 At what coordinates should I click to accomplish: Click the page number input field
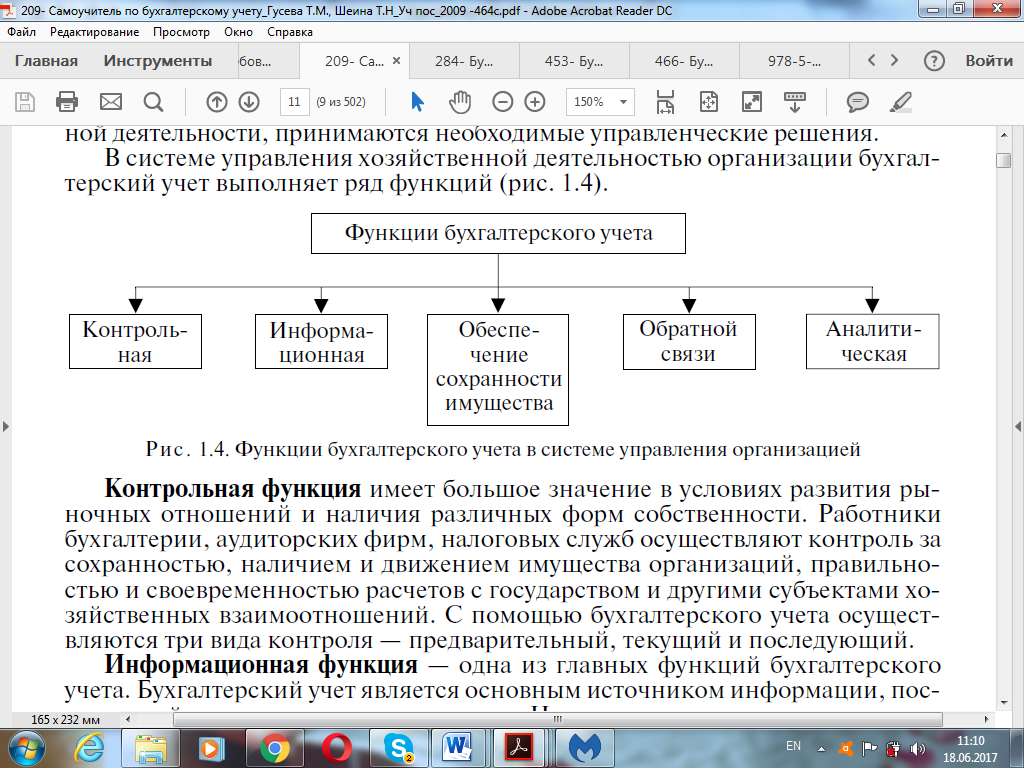295,102
